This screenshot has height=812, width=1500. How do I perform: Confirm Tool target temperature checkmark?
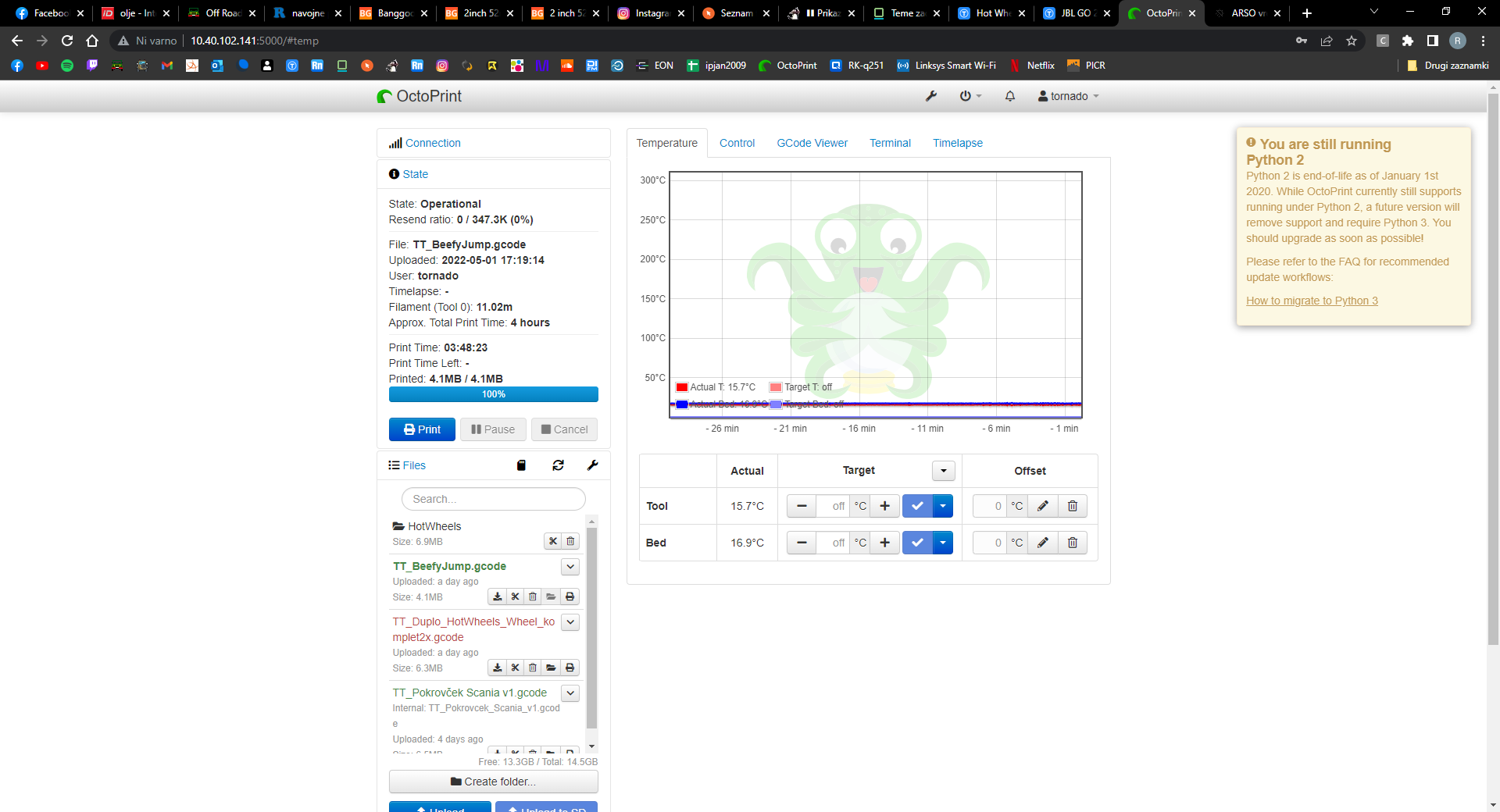pos(917,506)
